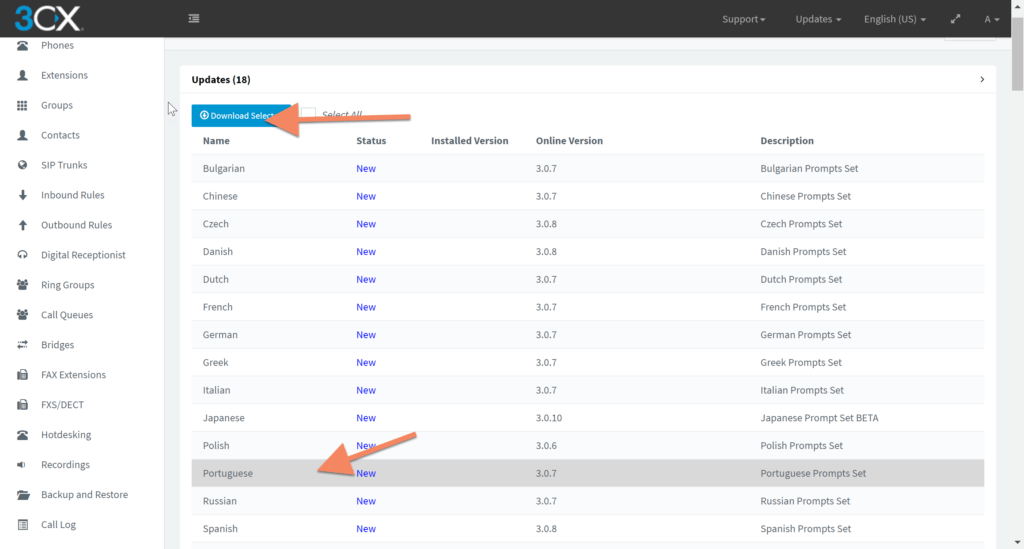Click the Online Version column header
The width and height of the screenshot is (1024, 549).
(569, 140)
